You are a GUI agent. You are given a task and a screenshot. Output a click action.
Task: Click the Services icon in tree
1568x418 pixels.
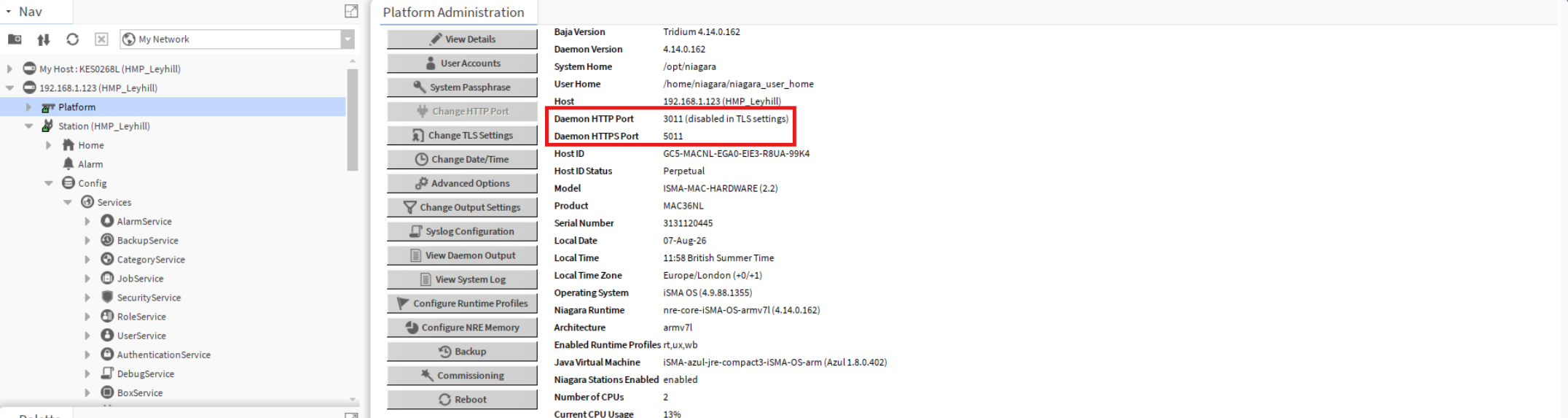pyautogui.click(x=87, y=201)
